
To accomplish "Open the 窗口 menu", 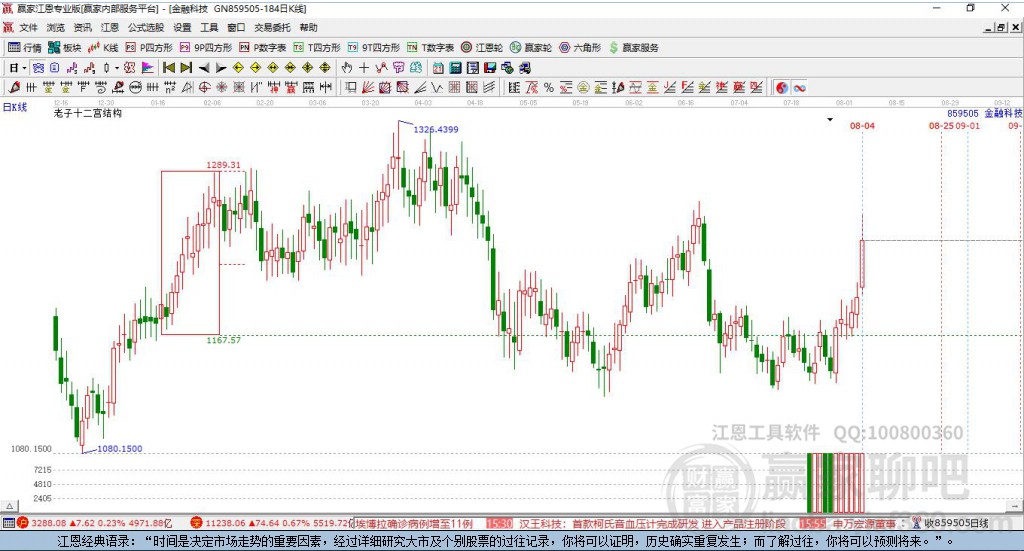I will coord(236,27).
